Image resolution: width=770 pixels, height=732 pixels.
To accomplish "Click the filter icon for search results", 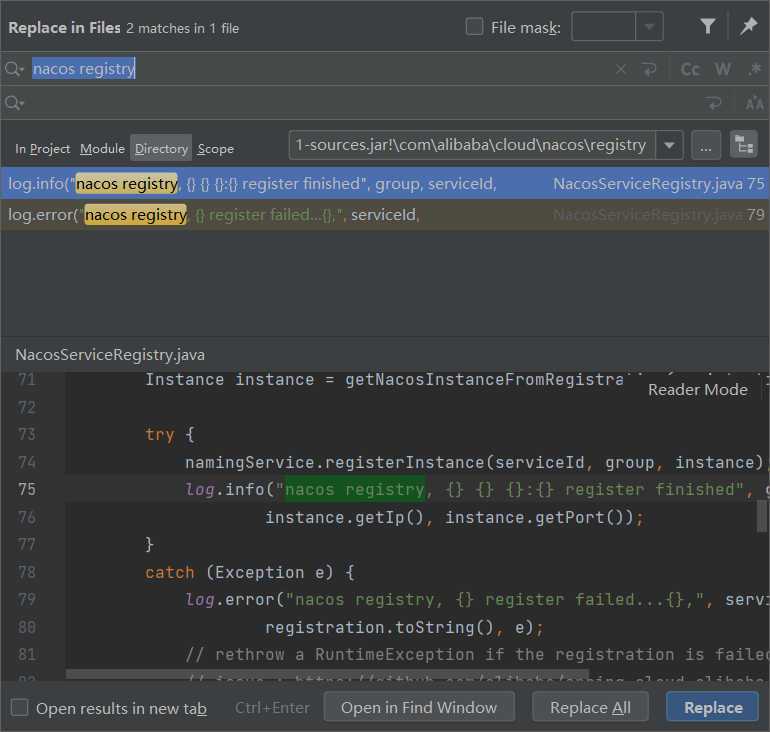I will coord(708,27).
